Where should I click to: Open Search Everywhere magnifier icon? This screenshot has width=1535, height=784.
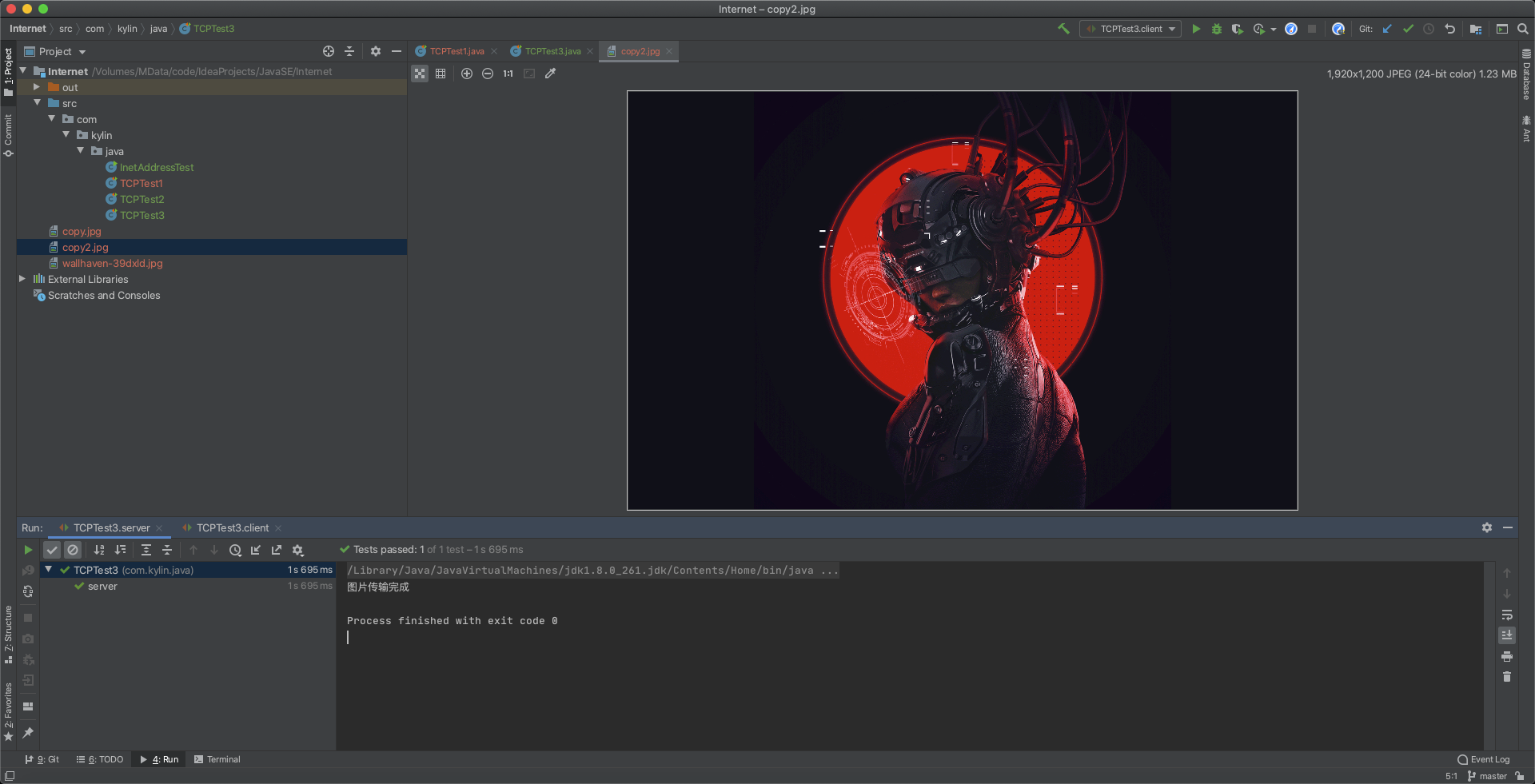[x=1523, y=29]
